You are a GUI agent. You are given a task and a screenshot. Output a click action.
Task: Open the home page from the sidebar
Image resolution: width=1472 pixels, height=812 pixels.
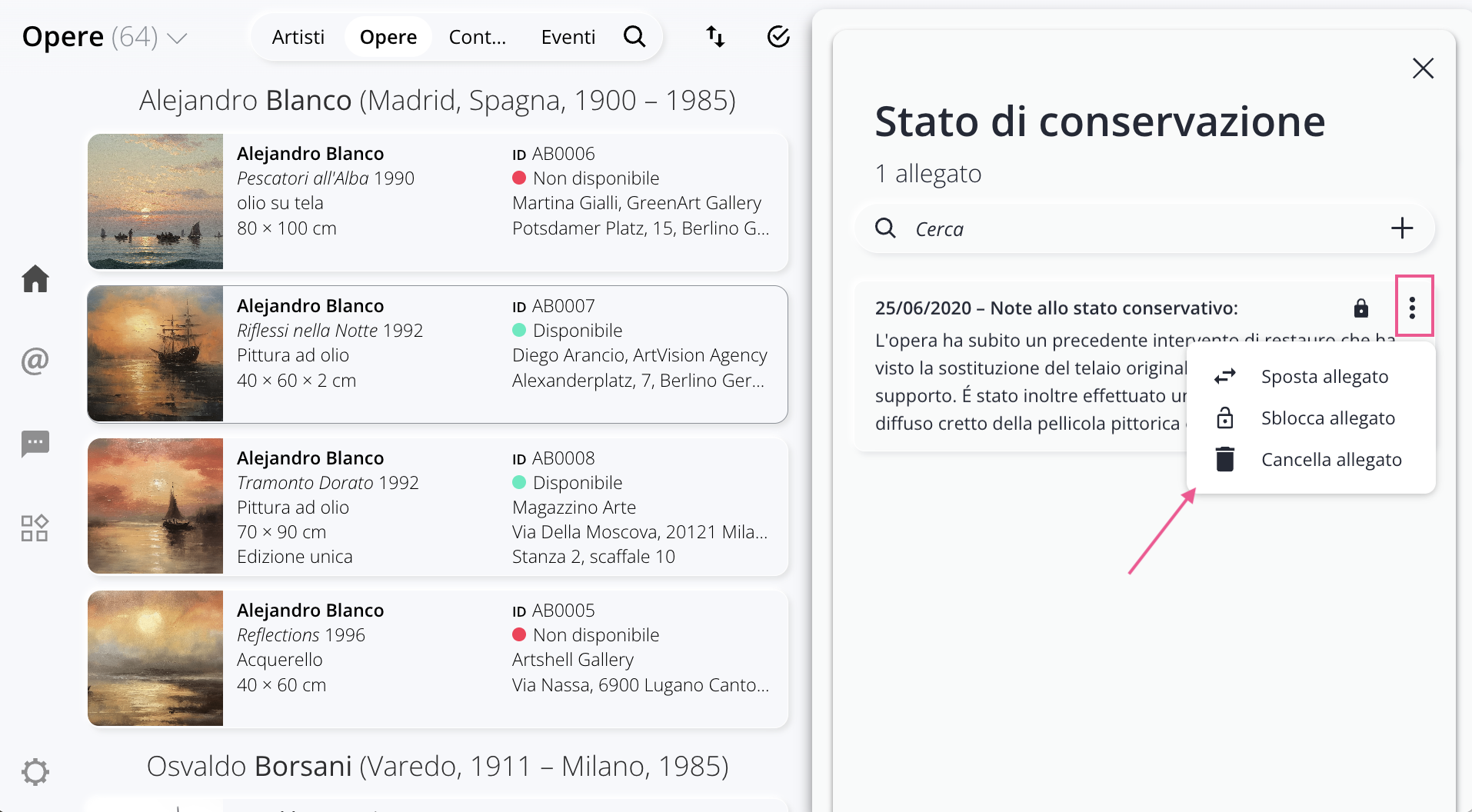pyautogui.click(x=35, y=278)
